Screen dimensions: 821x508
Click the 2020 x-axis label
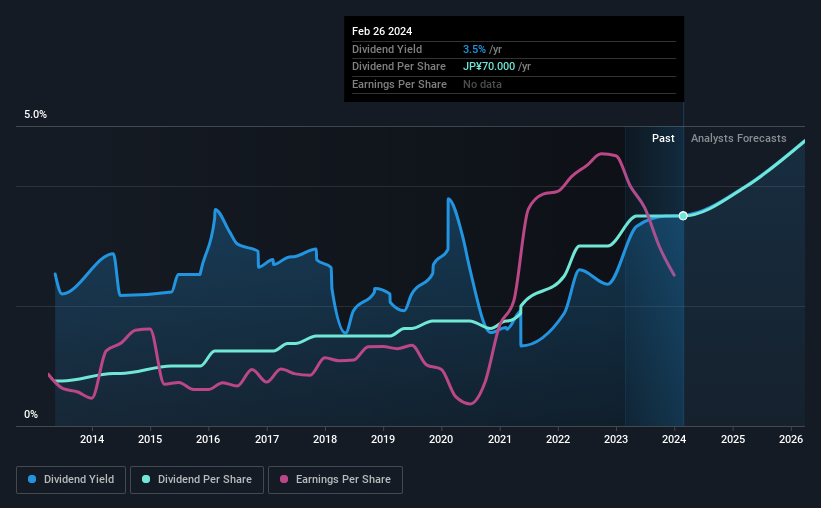click(441, 439)
